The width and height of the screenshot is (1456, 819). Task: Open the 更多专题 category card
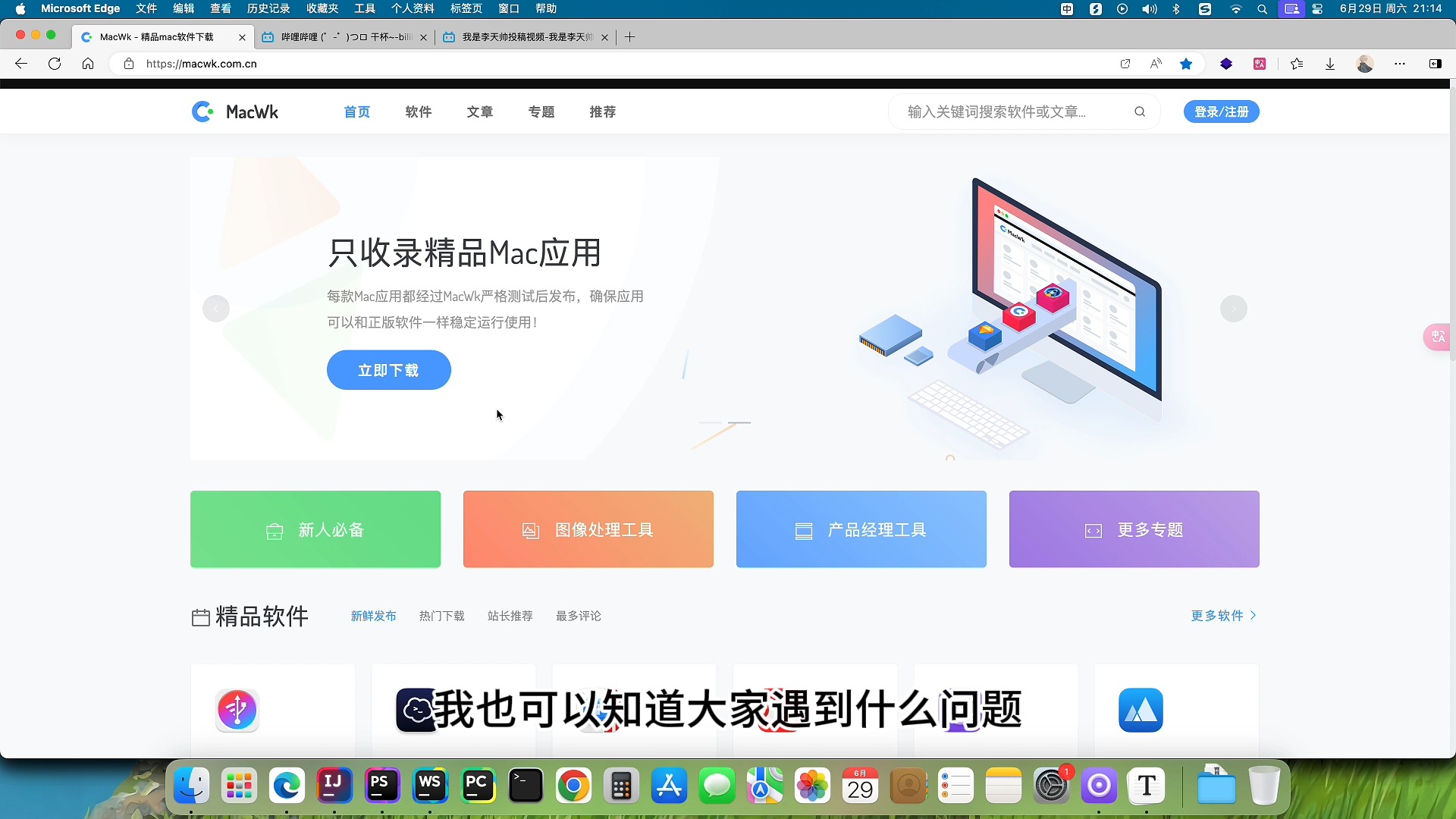(x=1134, y=529)
